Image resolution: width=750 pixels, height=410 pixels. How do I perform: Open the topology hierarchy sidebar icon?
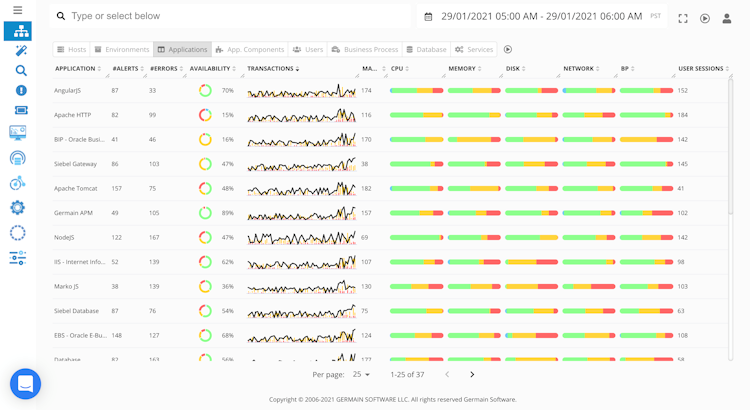coord(18,31)
